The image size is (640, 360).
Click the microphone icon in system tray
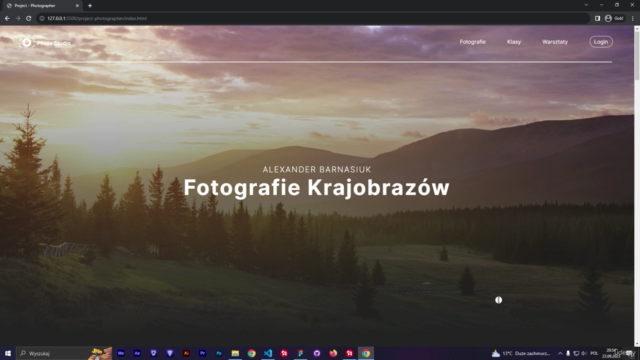click(x=568, y=353)
